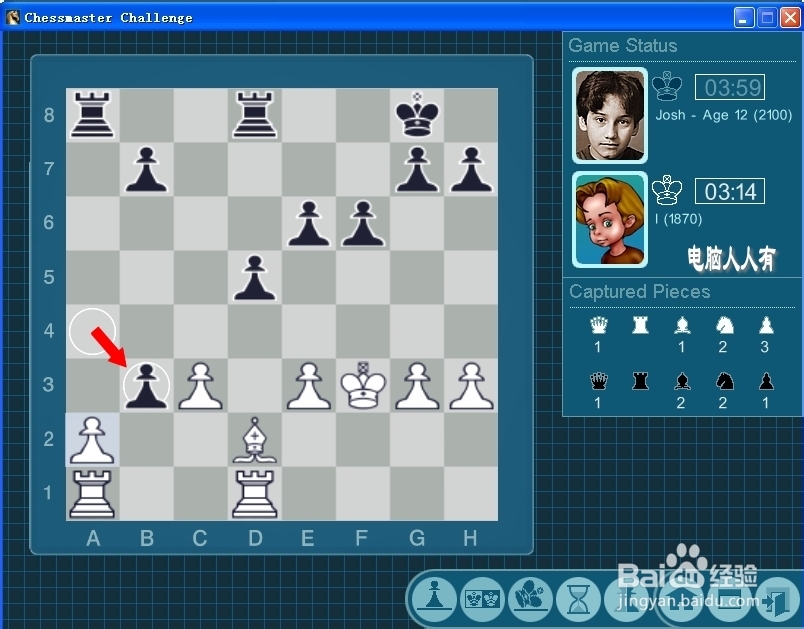This screenshot has height=629, width=804.
Task: Click the home icon in bottom toolbar
Action: tap(682, 600)
